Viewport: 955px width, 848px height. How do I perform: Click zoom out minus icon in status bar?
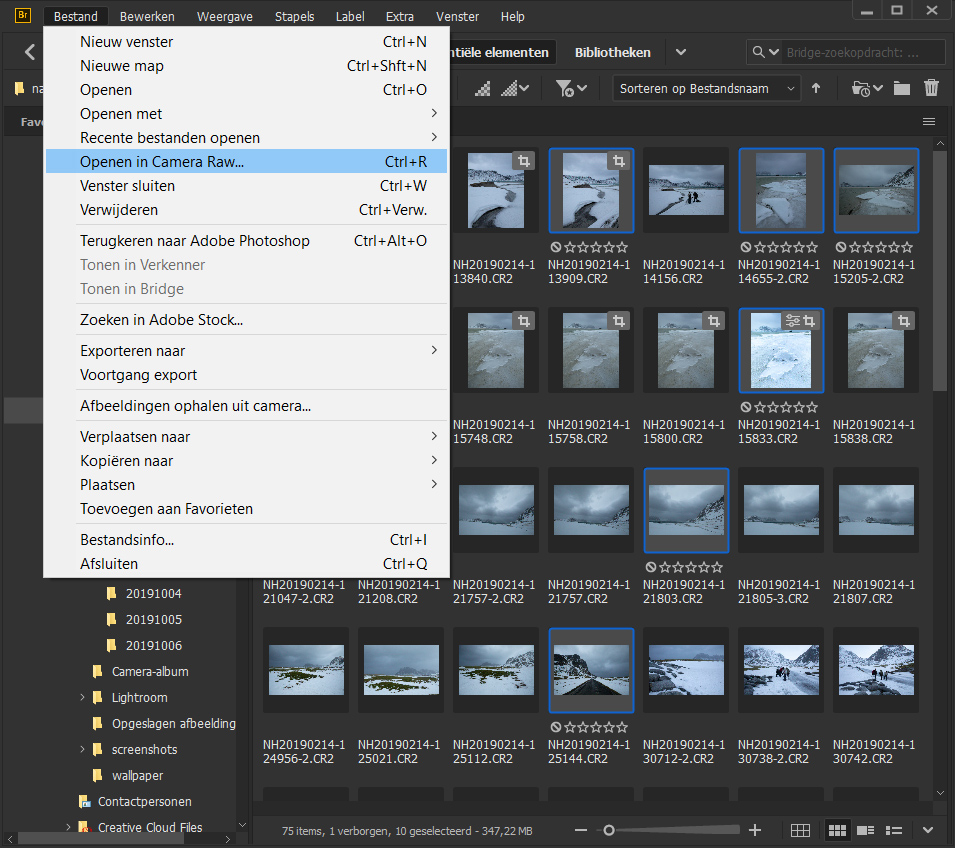click(581, 830)
